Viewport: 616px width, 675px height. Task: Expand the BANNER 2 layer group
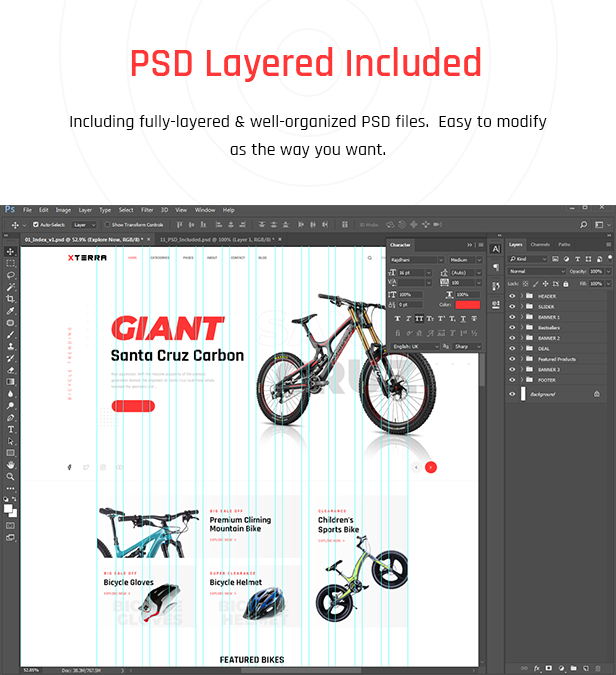[x=522, y=338]
